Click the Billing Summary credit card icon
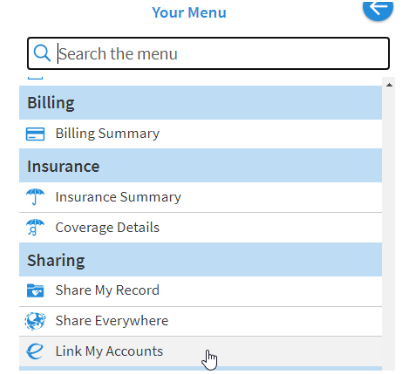Image resolution: width=403 pixels, height=374 pixels. point(35,134)
